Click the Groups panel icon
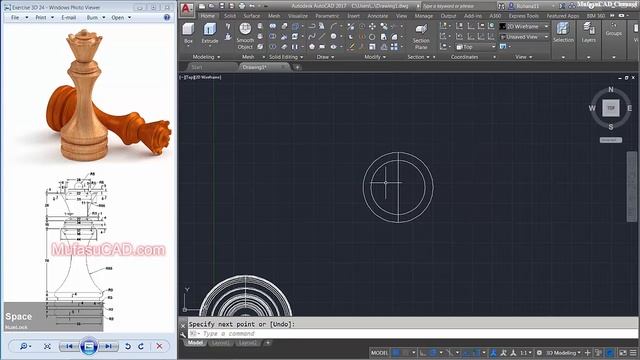Image resolution: width=640 pixels, height=360 pixels. pos(613,26)
